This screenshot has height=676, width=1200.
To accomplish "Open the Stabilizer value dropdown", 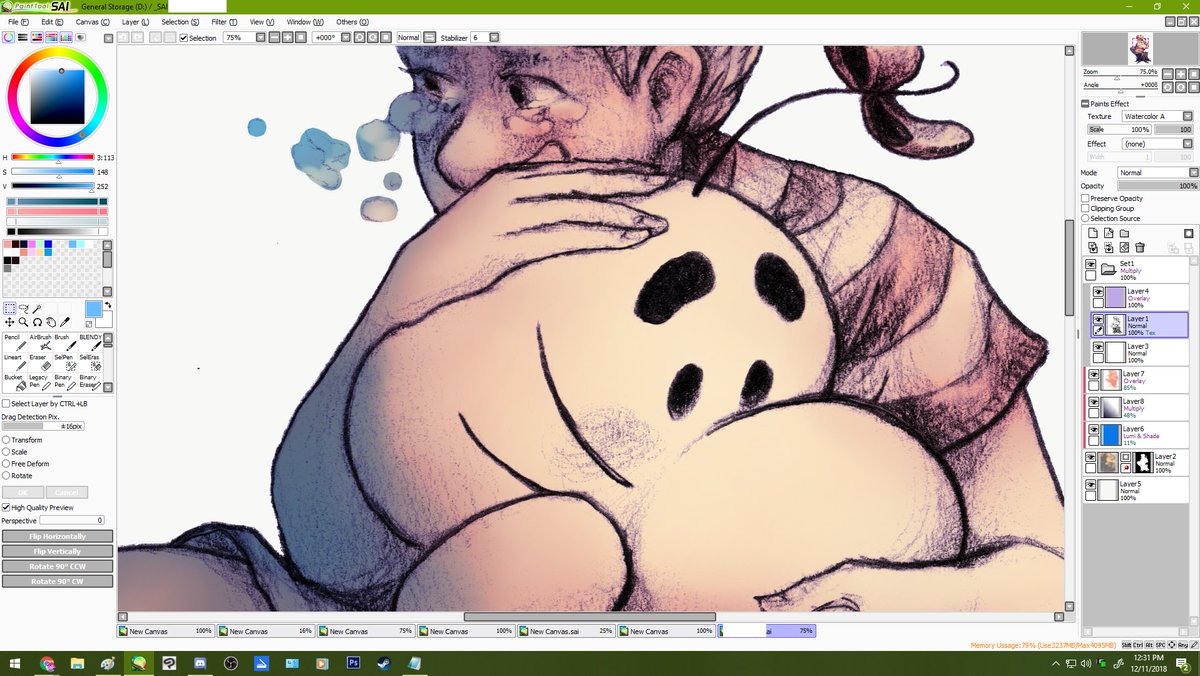I will [x=494, y=38].
